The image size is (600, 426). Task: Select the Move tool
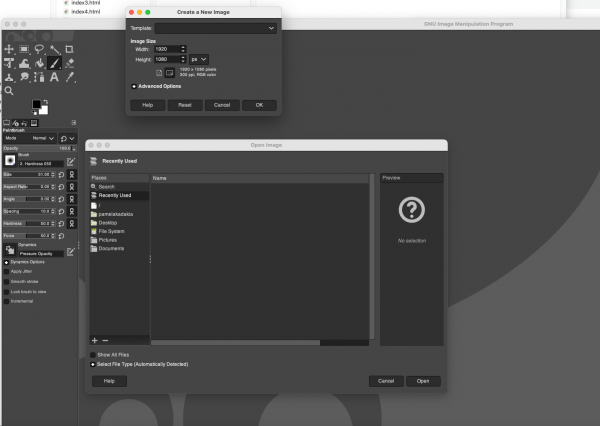pos(9,49)
